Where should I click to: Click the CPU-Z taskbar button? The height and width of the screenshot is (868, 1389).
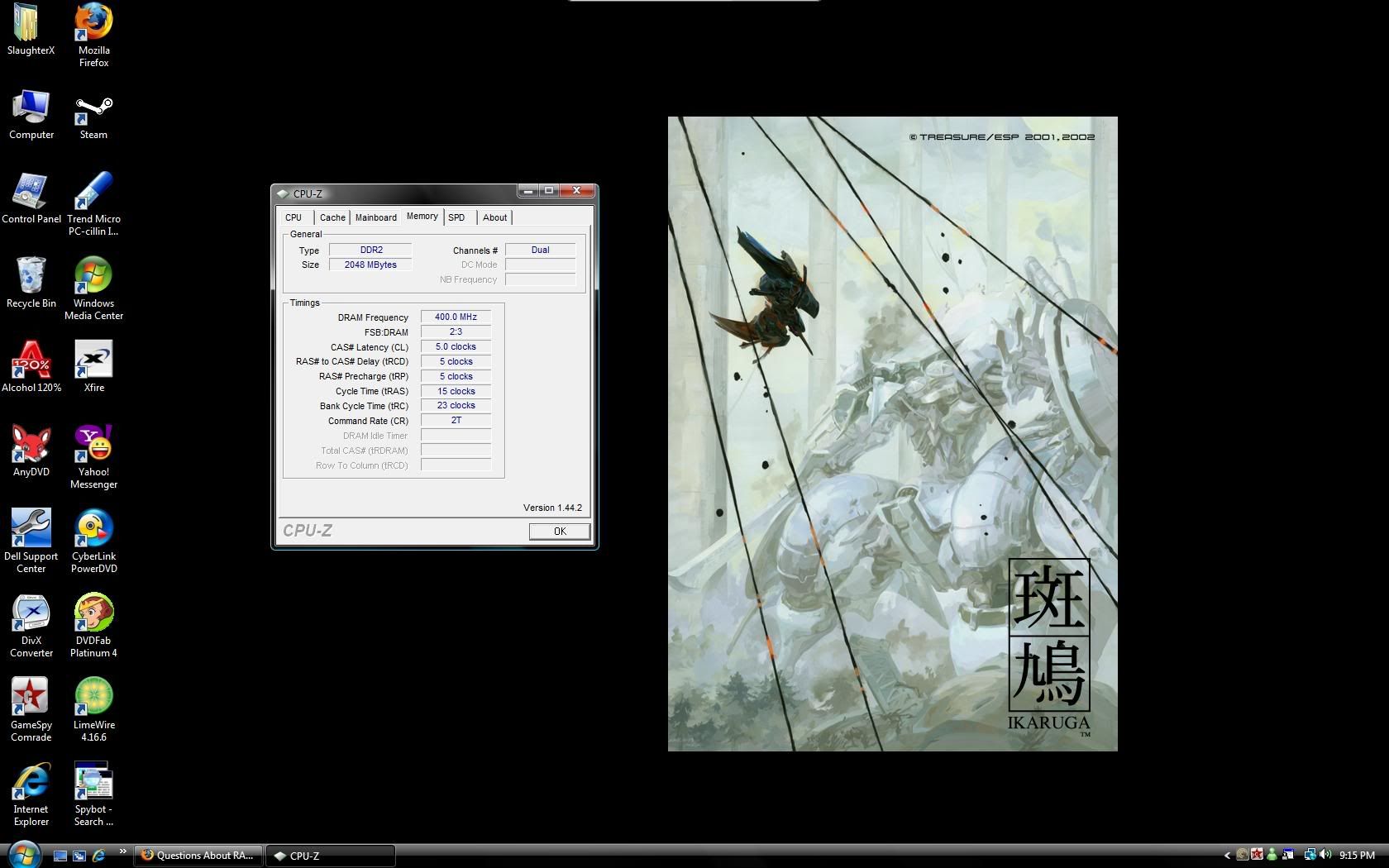coord(331,856)
